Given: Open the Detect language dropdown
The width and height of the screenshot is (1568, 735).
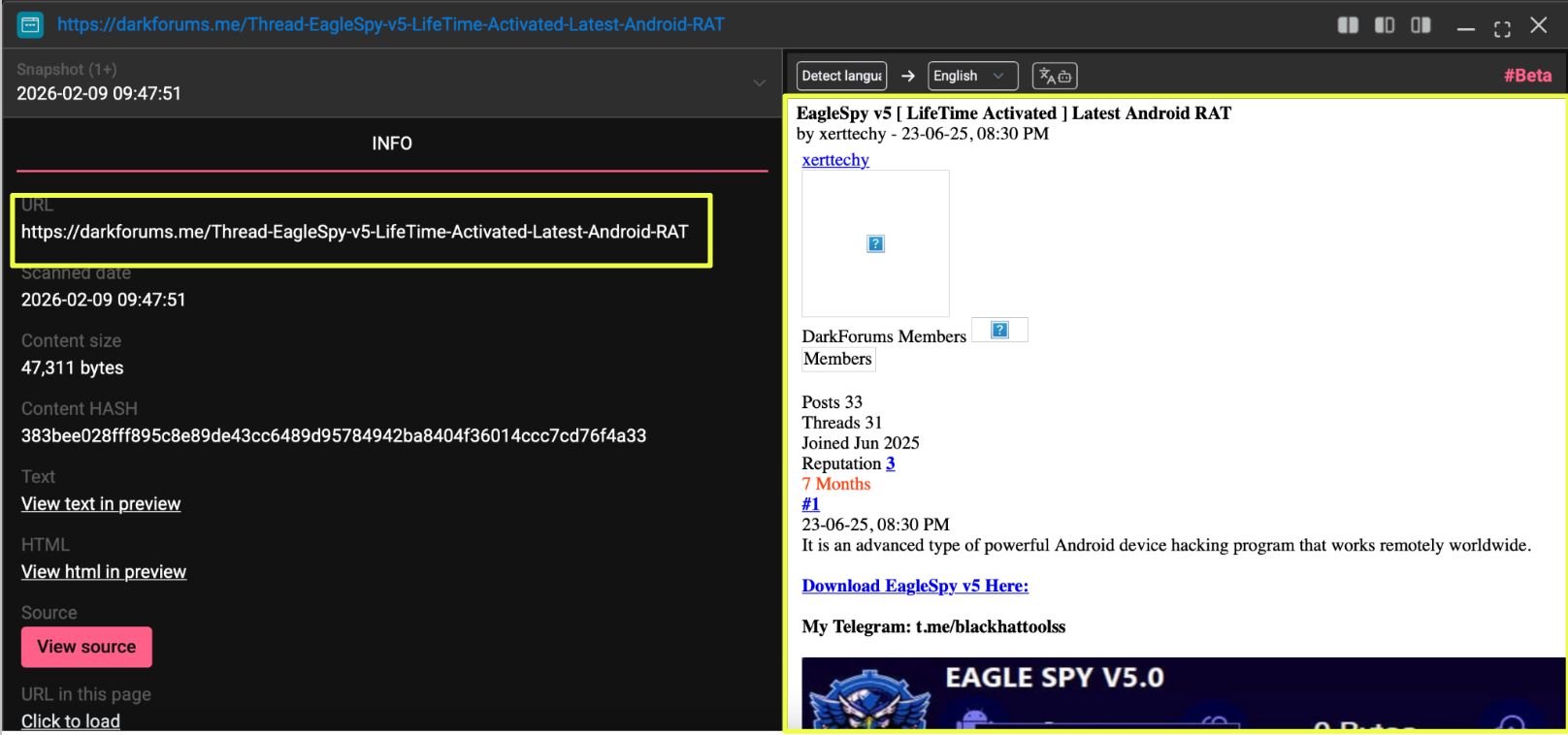Looking at the screenshot, I should click(x=841, y=76).
